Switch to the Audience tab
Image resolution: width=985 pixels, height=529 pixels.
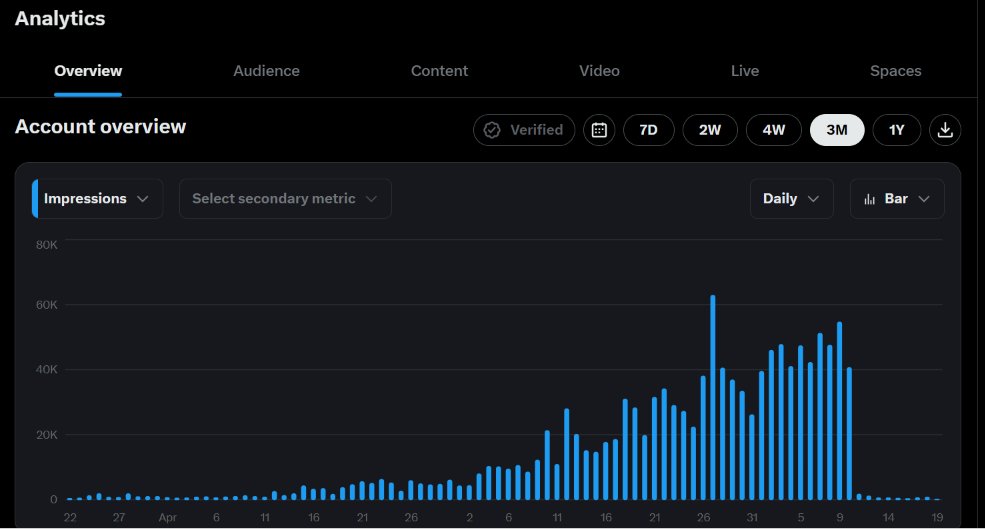click(x=266, y=71)
